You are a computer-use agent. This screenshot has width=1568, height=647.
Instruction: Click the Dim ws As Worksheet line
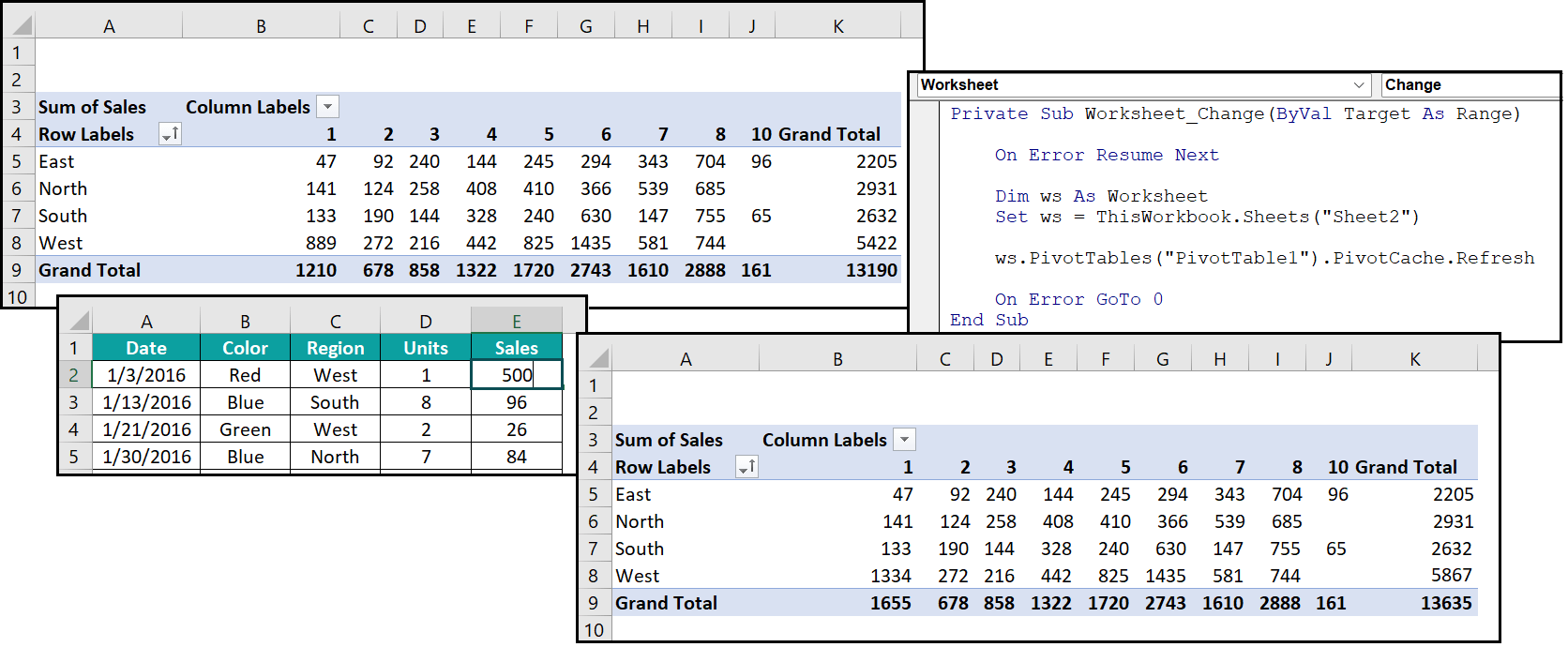[x=1101, y=196]
